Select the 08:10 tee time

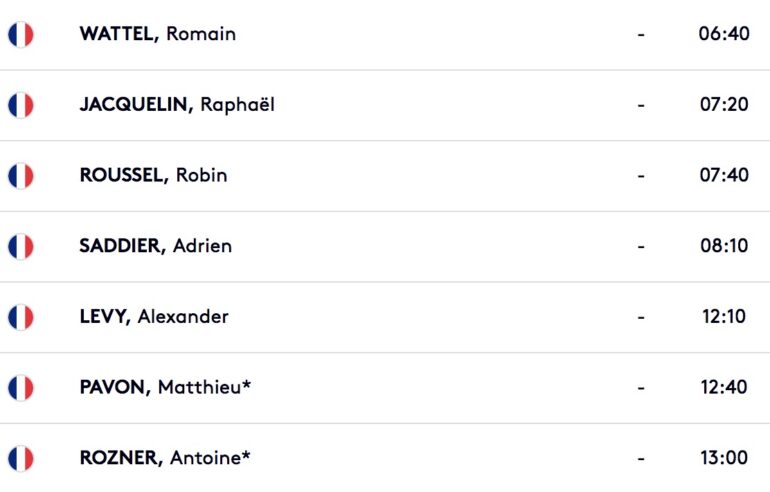pyautogui.click(x=723, y=246)
